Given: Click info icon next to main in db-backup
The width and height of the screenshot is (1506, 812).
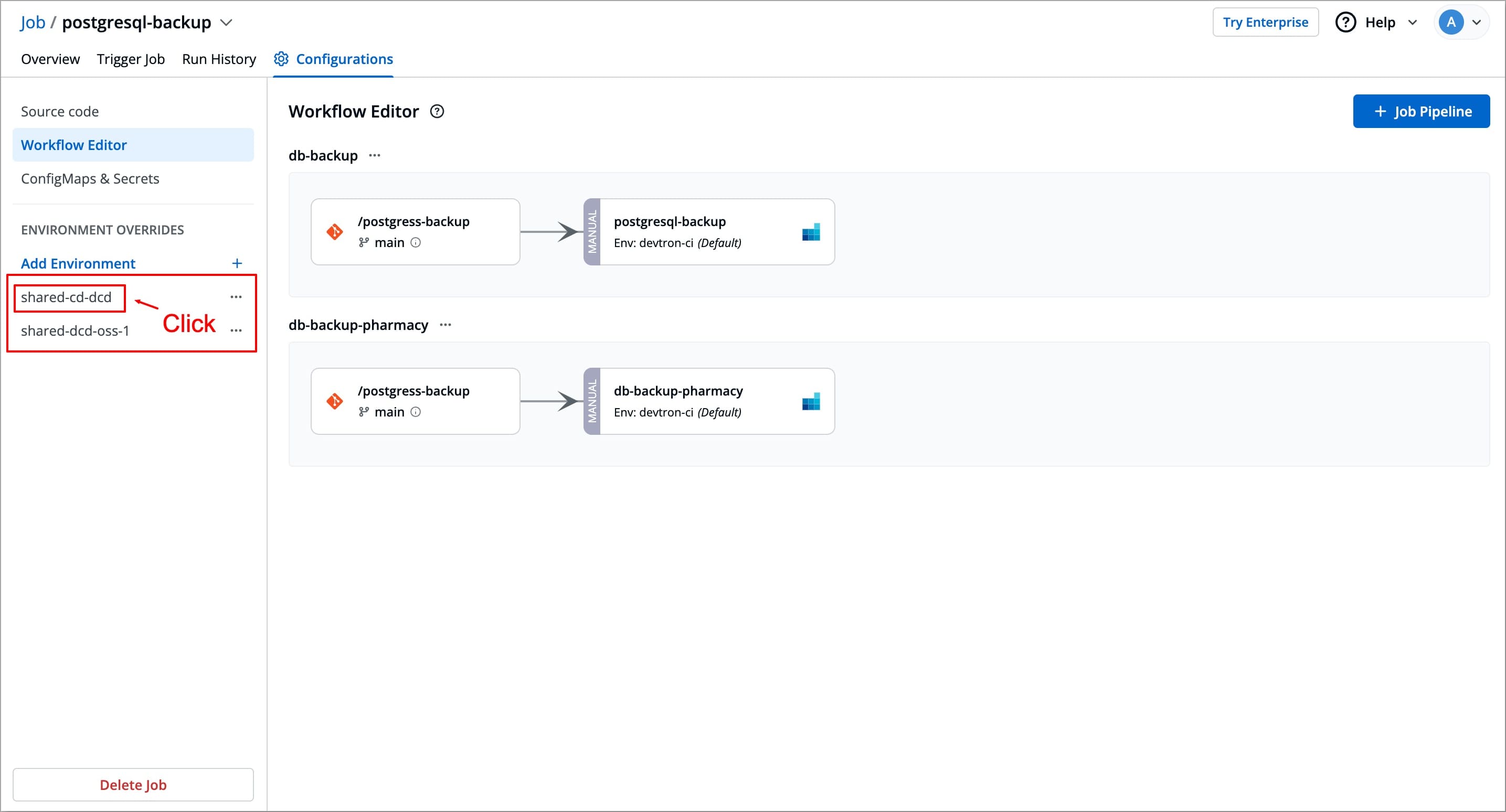Looking at the screenshot, I should point(416,242).
